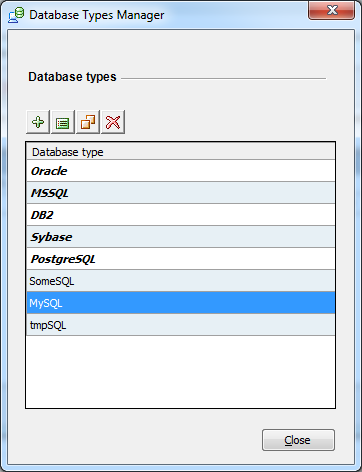
Task: Click the Database type column header
Action: pyautogui.click(x=181, y=152)
